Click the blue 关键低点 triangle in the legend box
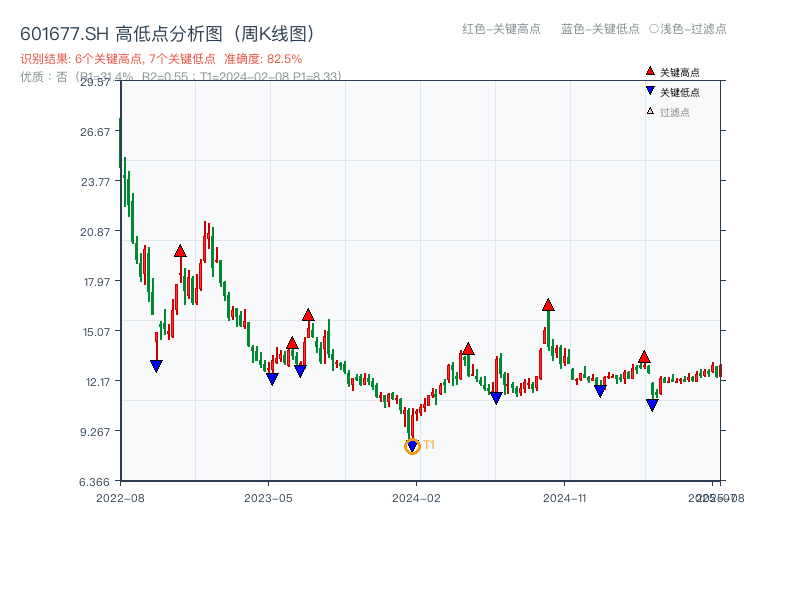 tap(648, 90)
